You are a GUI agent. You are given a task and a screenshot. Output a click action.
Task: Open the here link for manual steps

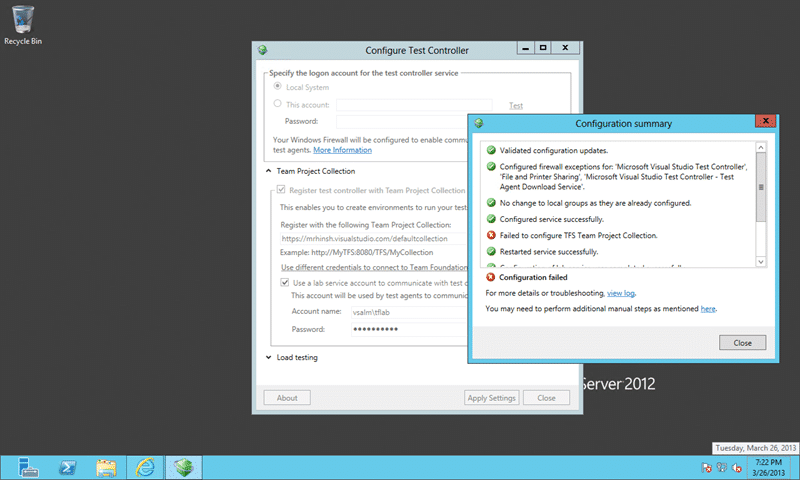coord(708,309)
